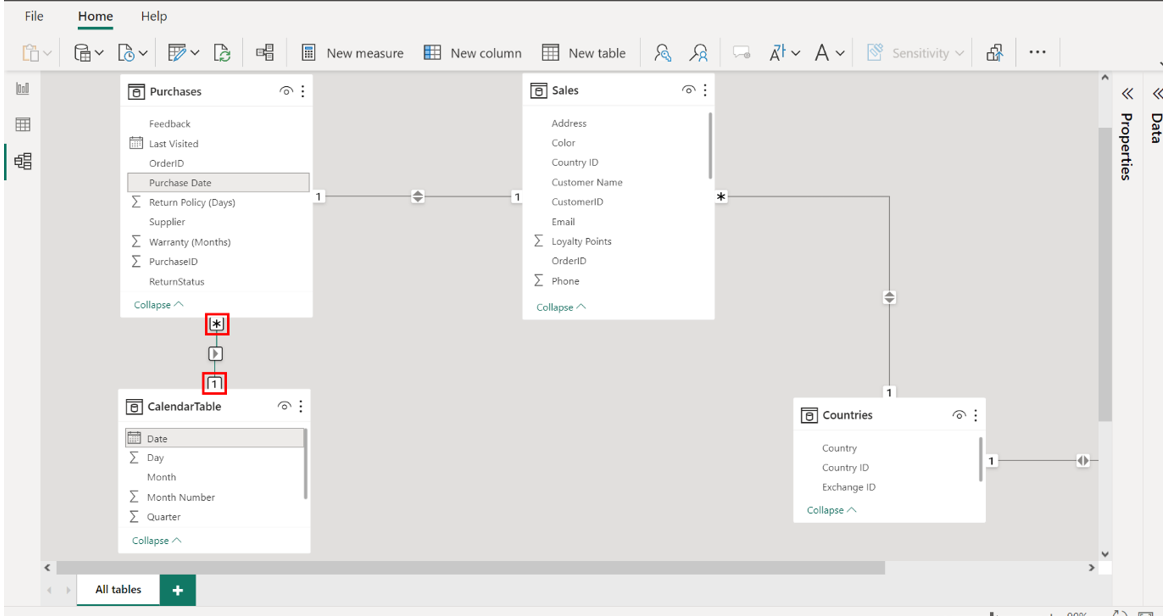Collapse the Purchases table card

click(x=158, y=305)
